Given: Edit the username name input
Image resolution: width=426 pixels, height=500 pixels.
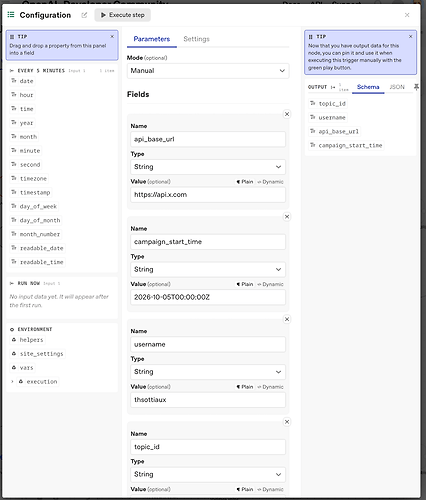Looking at the screenshot, I should click(208, 344).
